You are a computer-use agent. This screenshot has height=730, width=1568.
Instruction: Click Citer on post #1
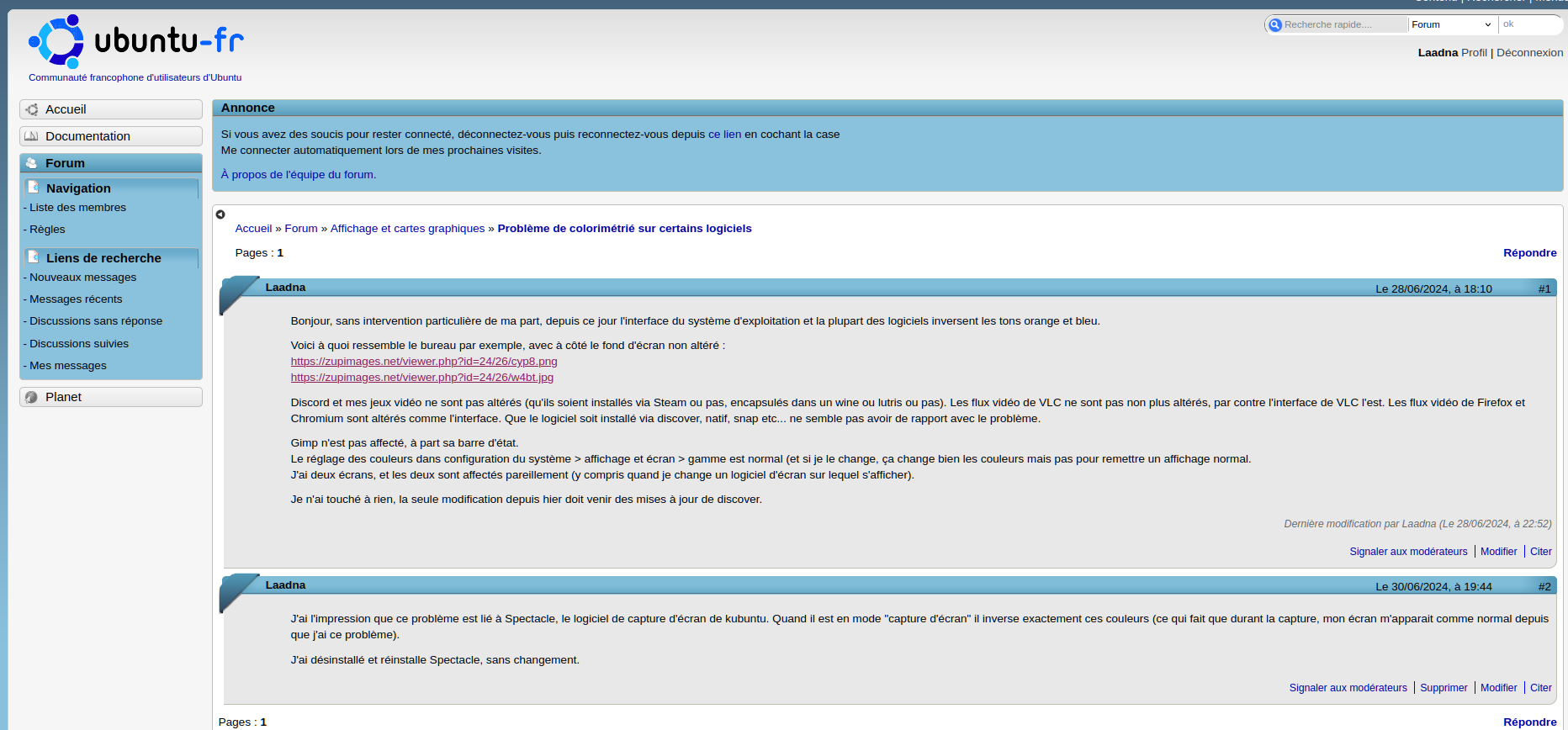point(1540,552)
